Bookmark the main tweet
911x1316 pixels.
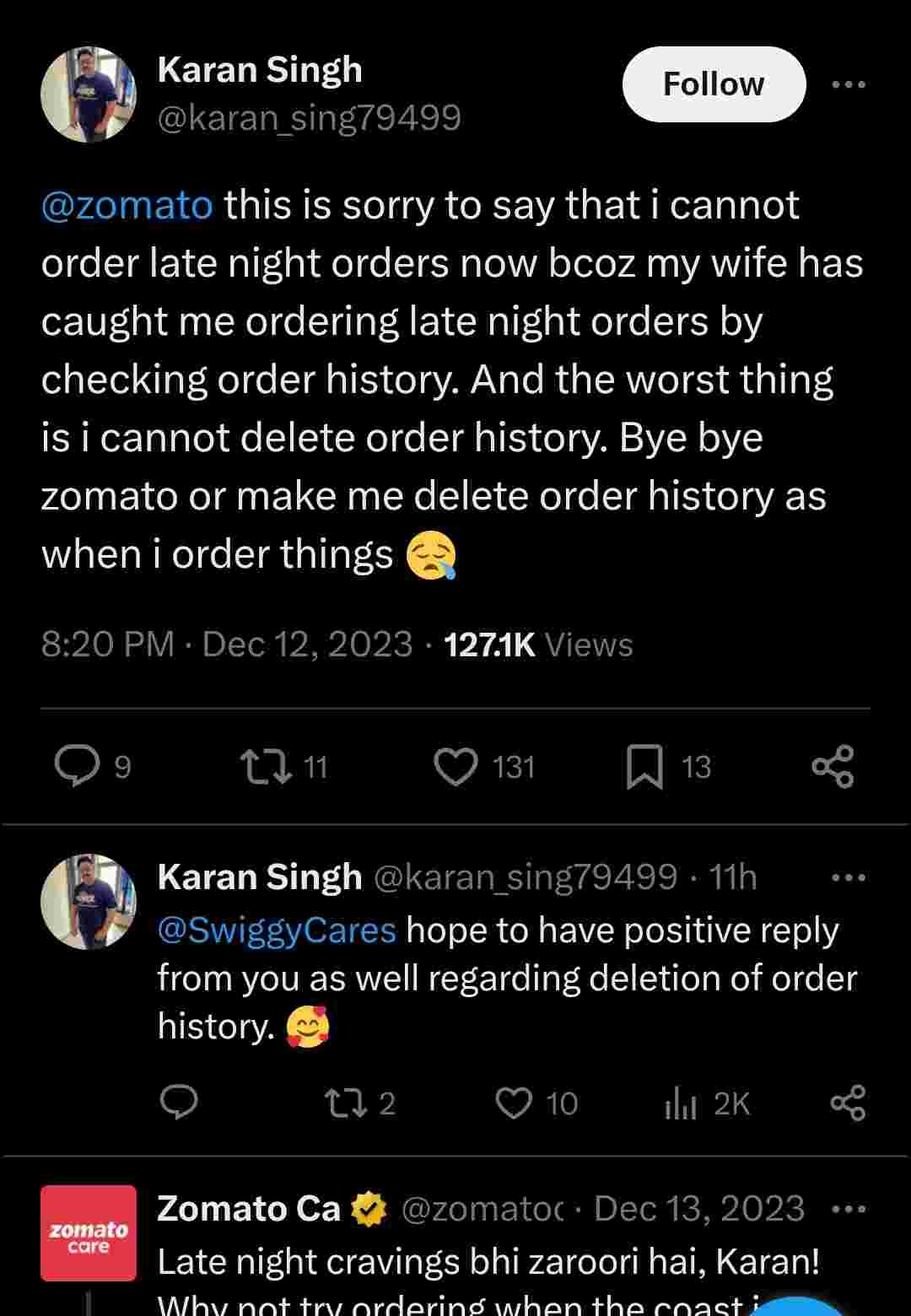[x=644, y=766]
